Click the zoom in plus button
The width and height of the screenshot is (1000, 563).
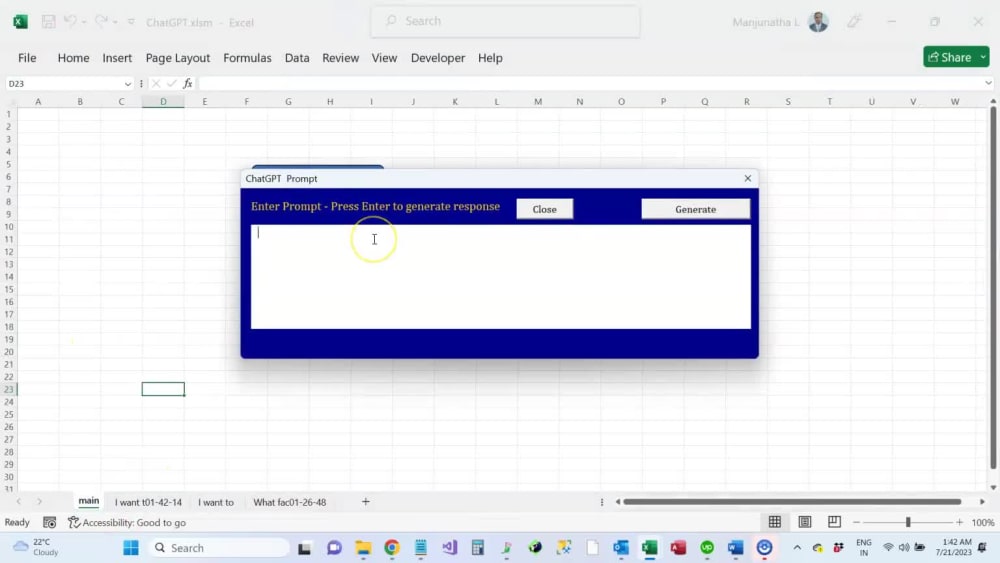click(x=960, y=522)
